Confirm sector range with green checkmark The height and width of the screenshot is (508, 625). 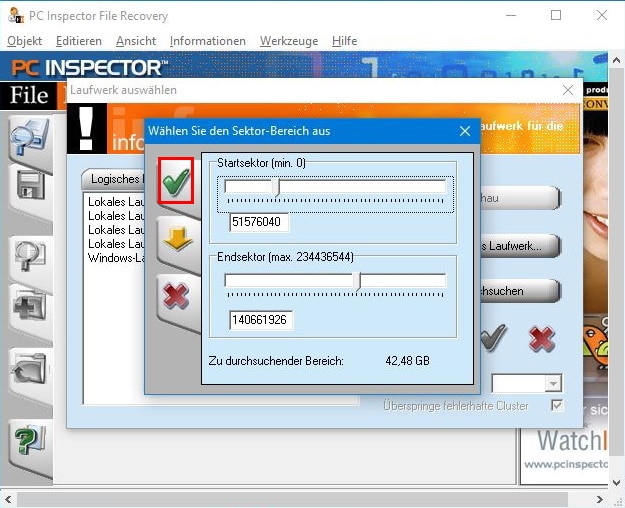[176, 181]
